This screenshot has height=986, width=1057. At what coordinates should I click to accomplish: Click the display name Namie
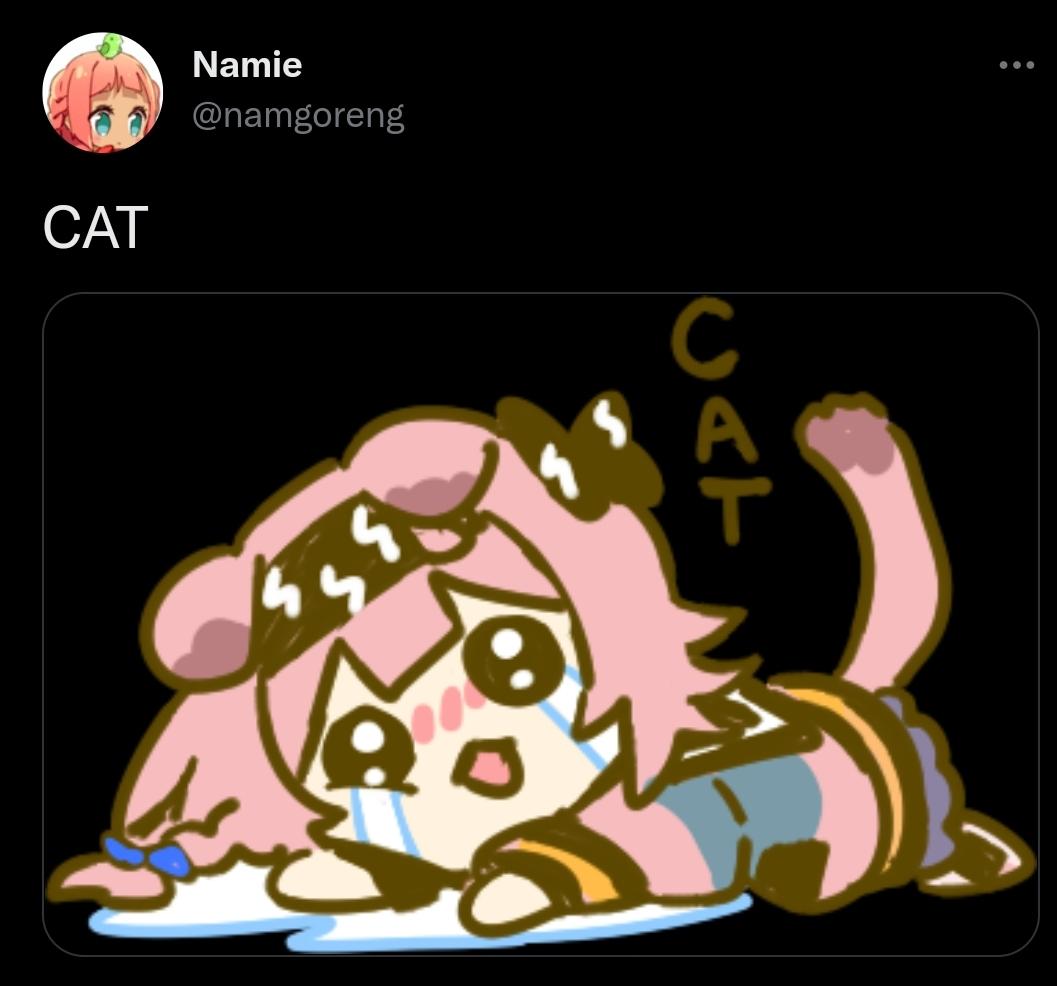247,65
